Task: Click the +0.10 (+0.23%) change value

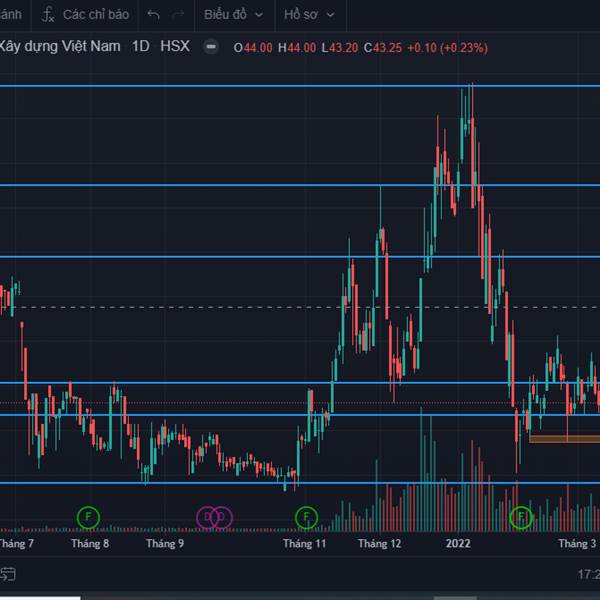Action: coord(448,48)
